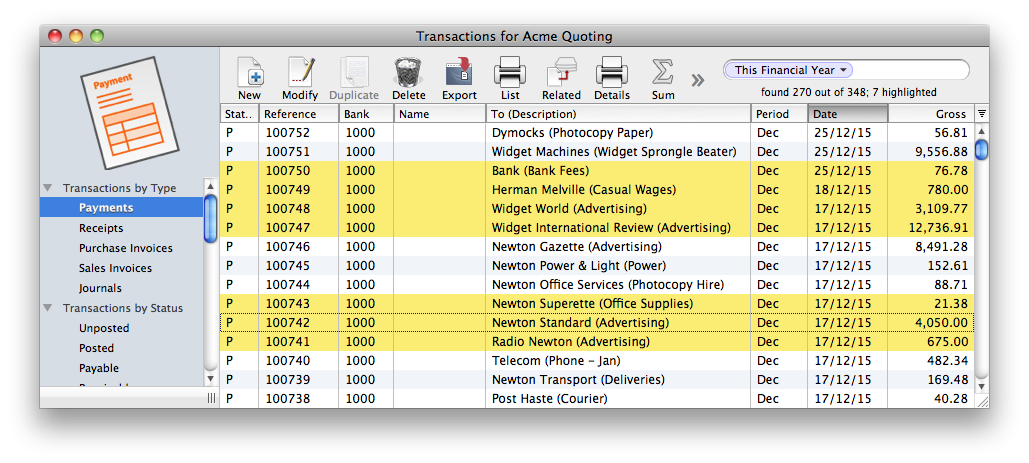This screenshot has width=1029, height=463.
Task: Select row Newton Office Services (Photocopy Hire)
Action: [597, 285]
